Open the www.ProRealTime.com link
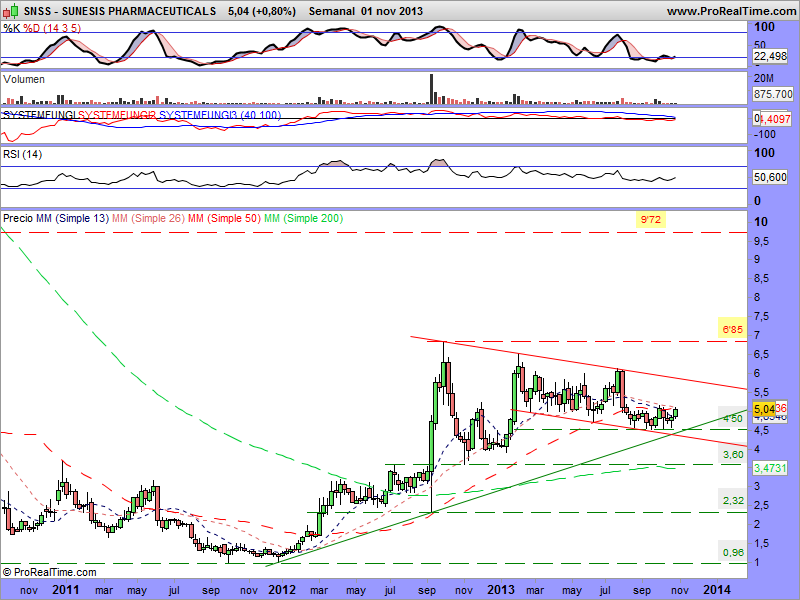This screenshot has width=800, height=600. (x=731, y=11)
